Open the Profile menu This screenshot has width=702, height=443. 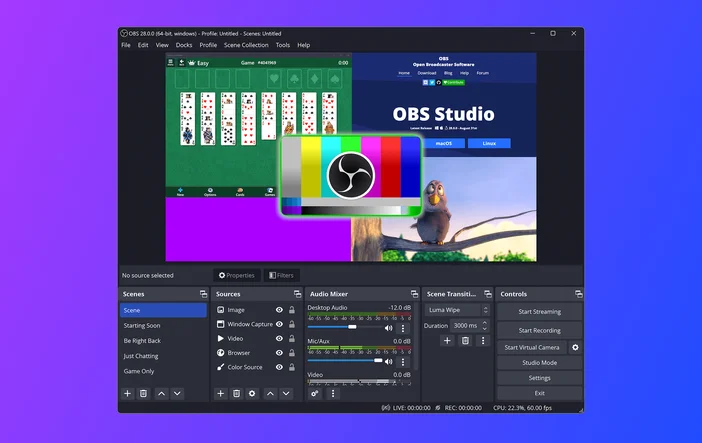(x=208, y=45)
